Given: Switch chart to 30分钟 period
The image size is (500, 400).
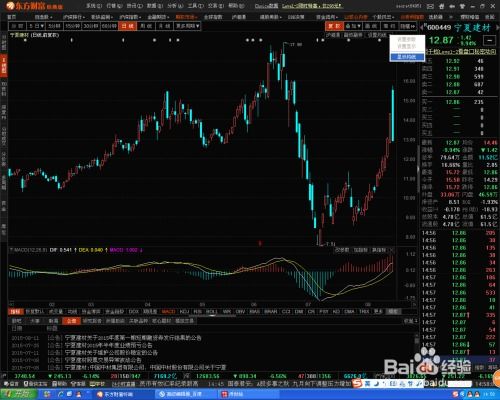Looking at the screenshot, I should click(x=91, y=26).
